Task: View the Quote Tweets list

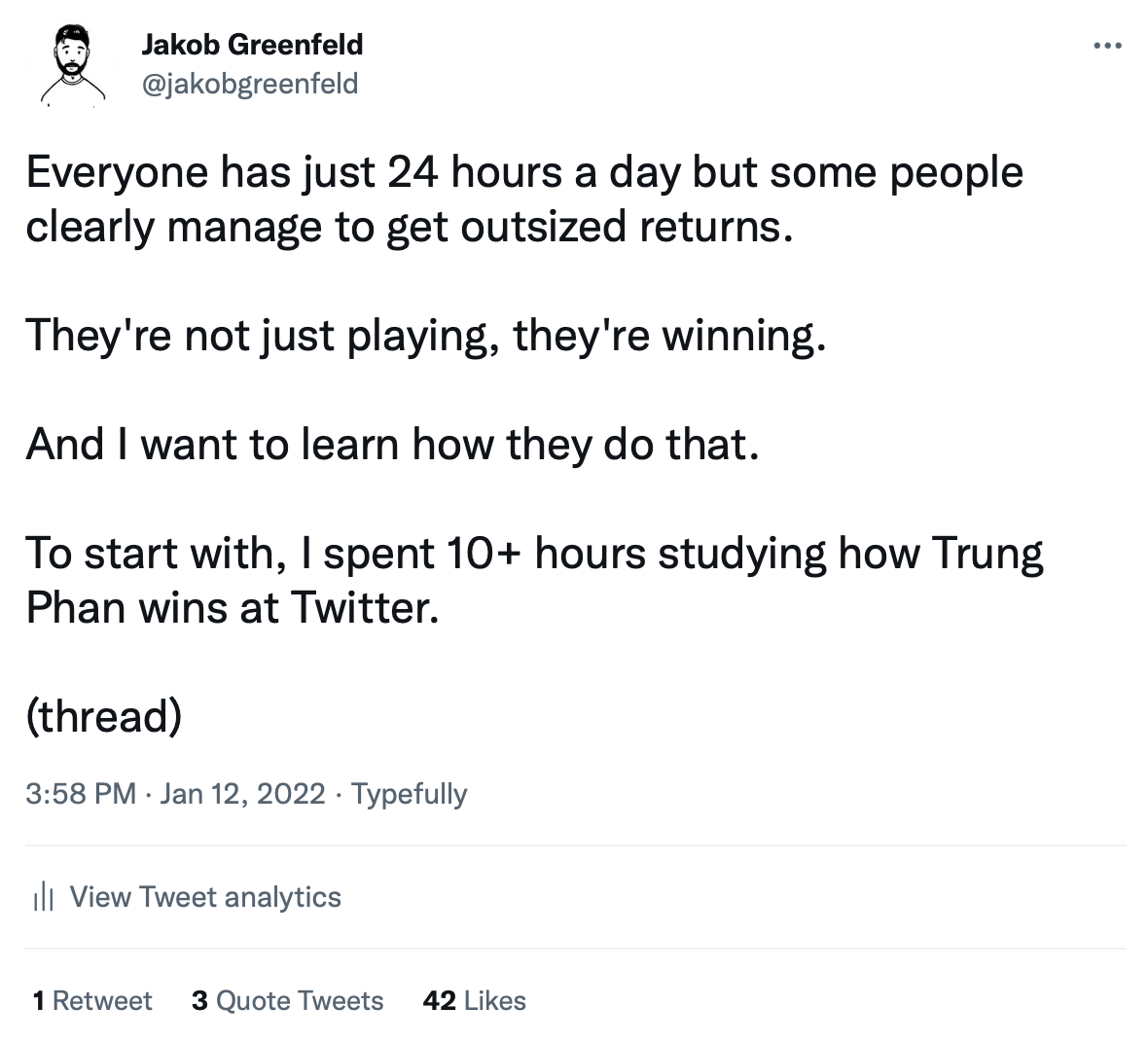Action: (x=300, y=1000)
